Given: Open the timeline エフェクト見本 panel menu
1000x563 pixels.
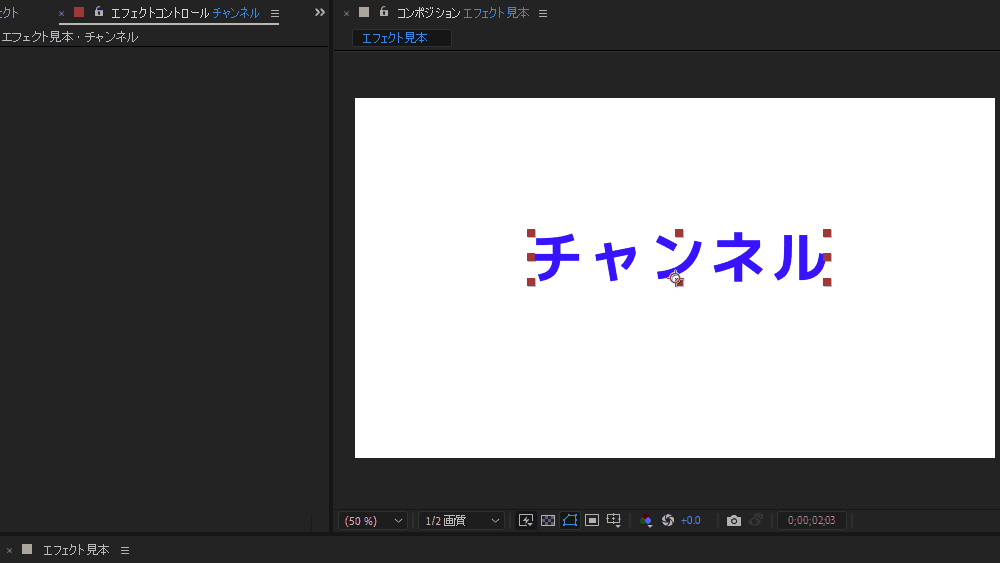Looking at the screenshot, I should 125,550.
